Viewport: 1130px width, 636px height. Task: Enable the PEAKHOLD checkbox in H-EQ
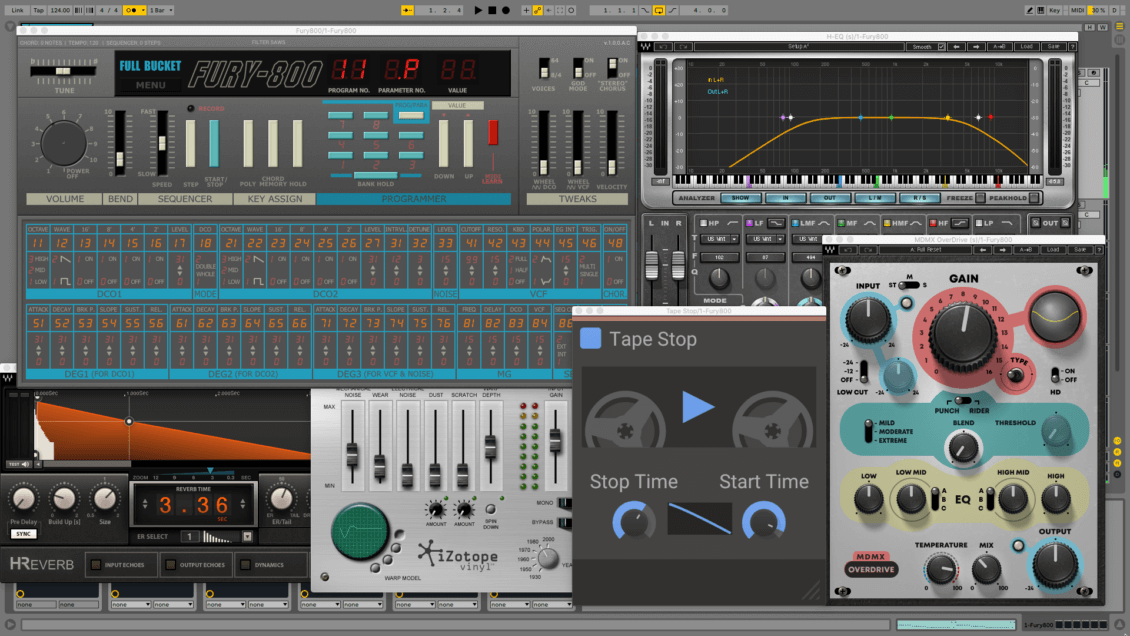(x=1034, y=197)
